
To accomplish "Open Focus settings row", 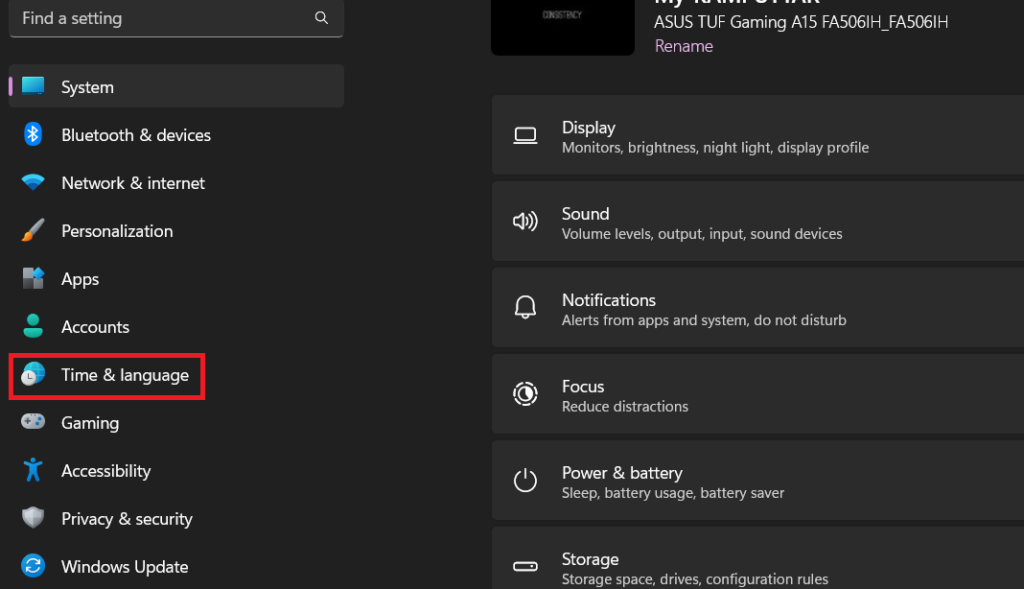I will 757,395.
